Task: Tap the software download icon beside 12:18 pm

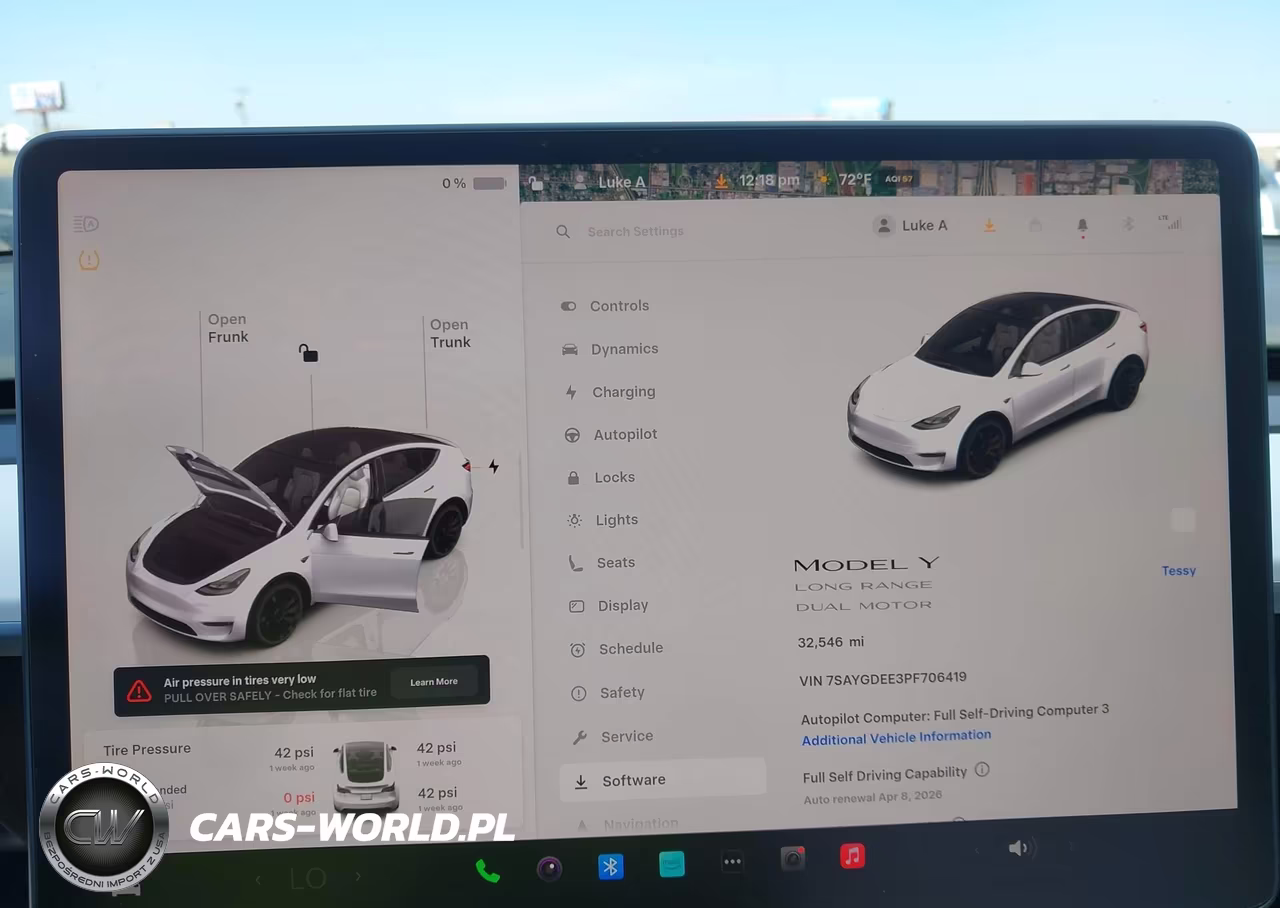Action: (721, 181)
